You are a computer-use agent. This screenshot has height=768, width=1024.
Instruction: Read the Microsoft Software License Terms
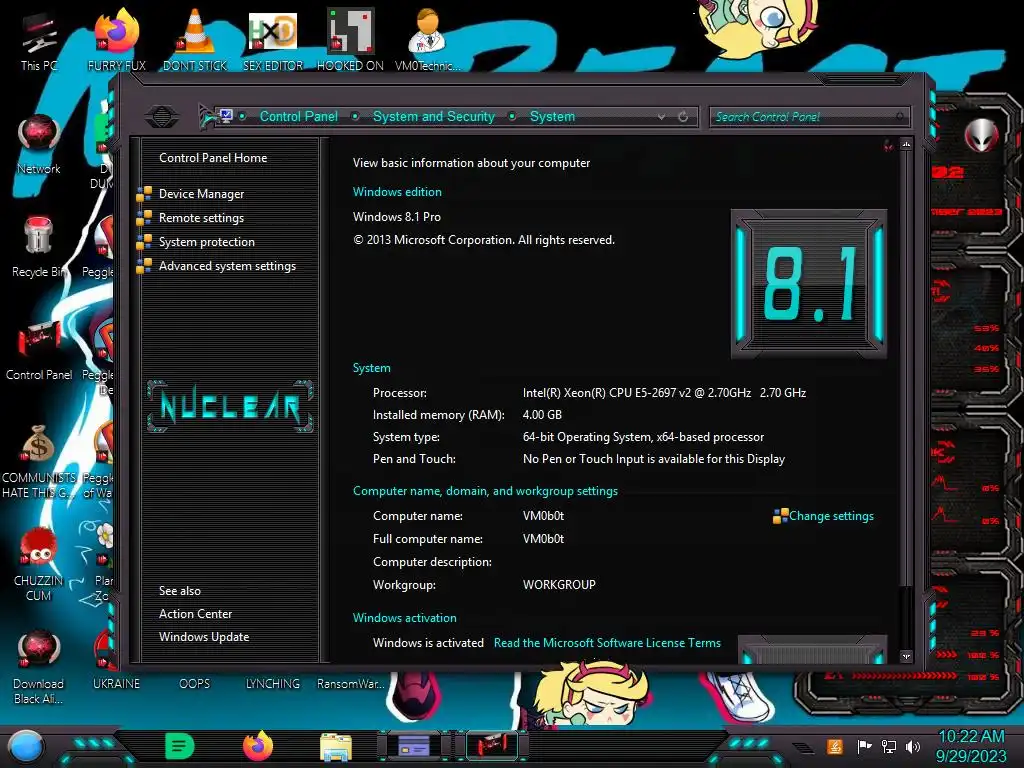click(607, 643)
